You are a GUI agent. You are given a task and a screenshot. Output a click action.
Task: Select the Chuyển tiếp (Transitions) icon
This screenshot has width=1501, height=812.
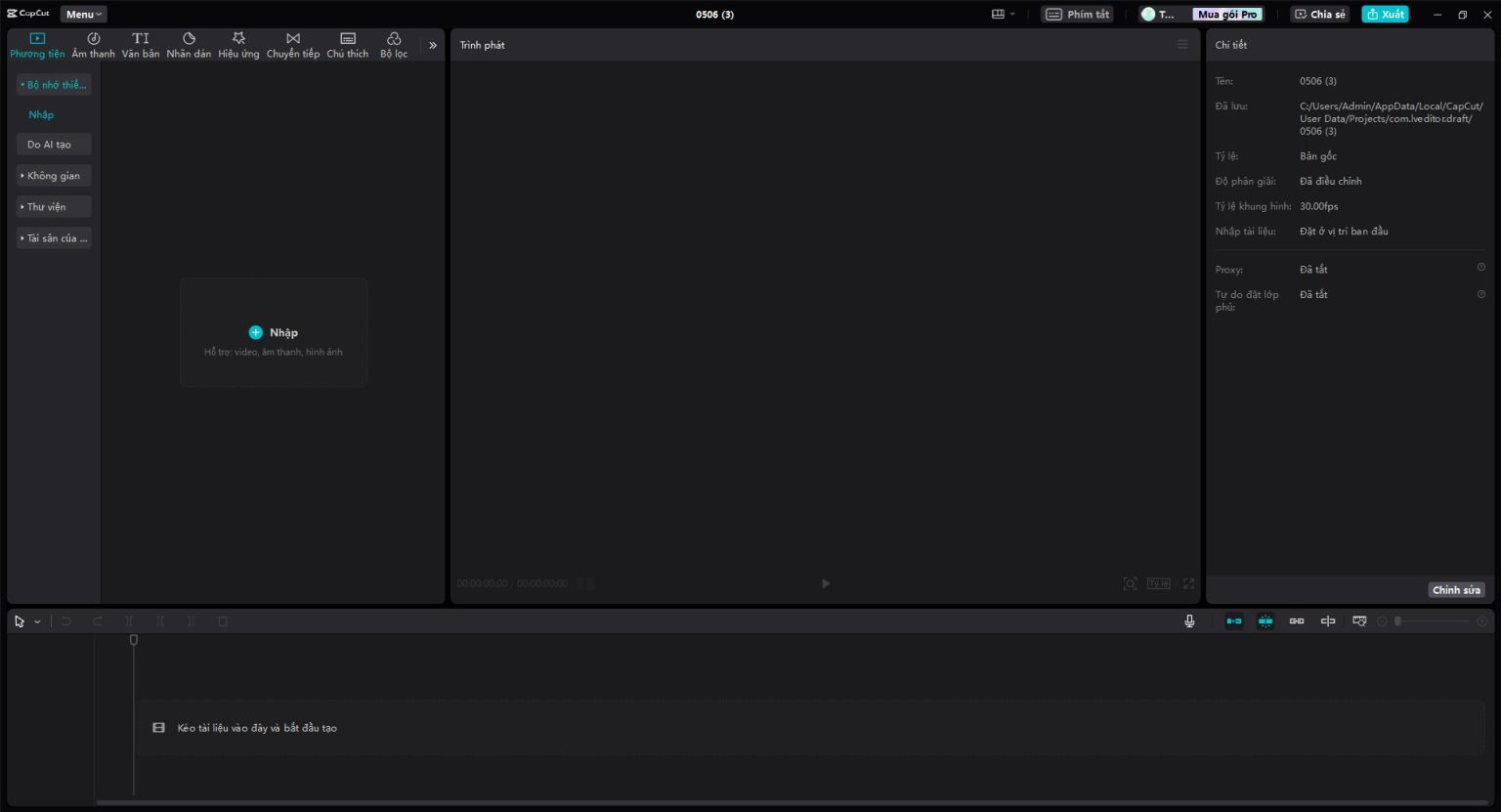292,44
